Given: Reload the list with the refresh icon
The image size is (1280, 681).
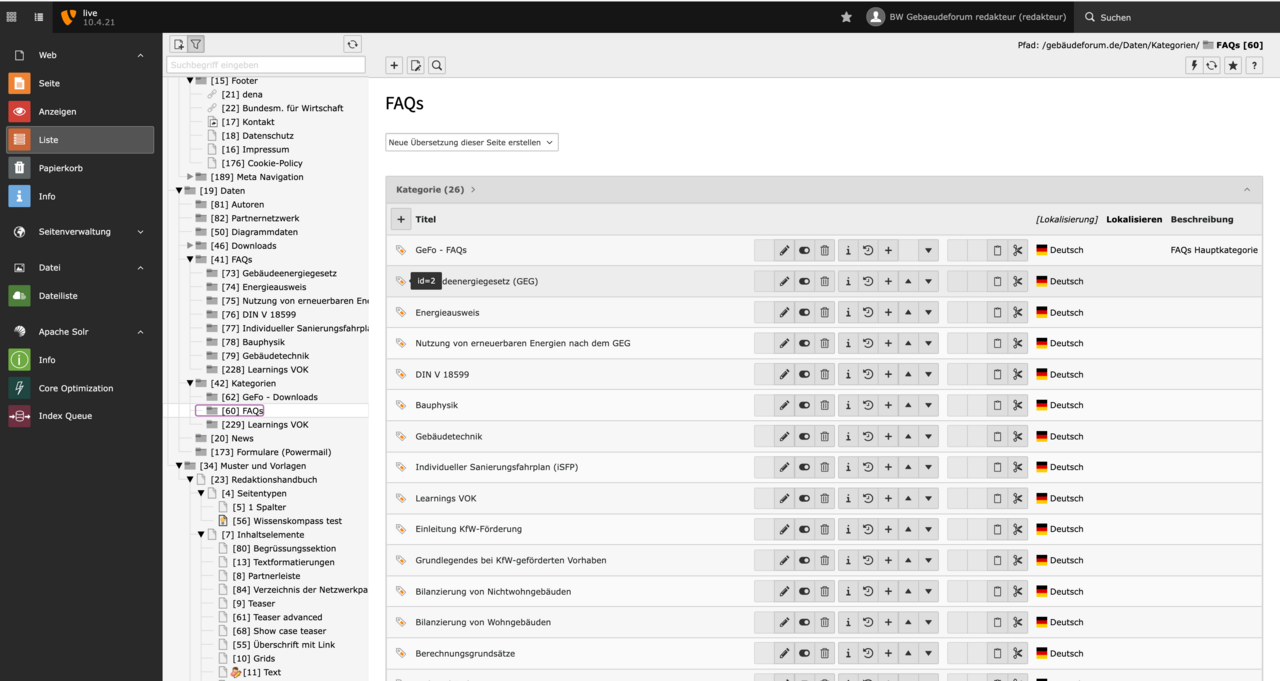Looking at the screenshot, I should coord(1212,65).
